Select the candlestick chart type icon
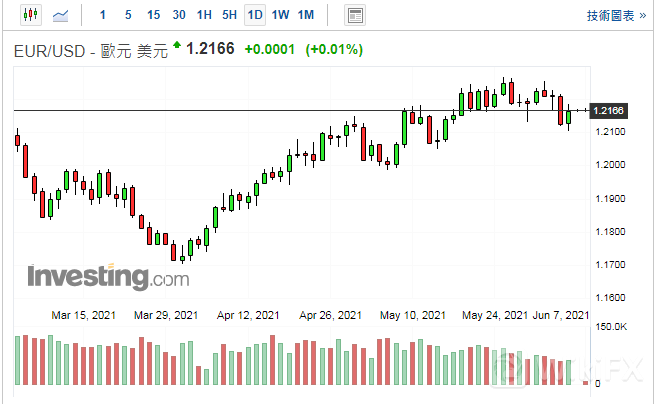This screenshot has height=404, width=654. coord(30,15)
